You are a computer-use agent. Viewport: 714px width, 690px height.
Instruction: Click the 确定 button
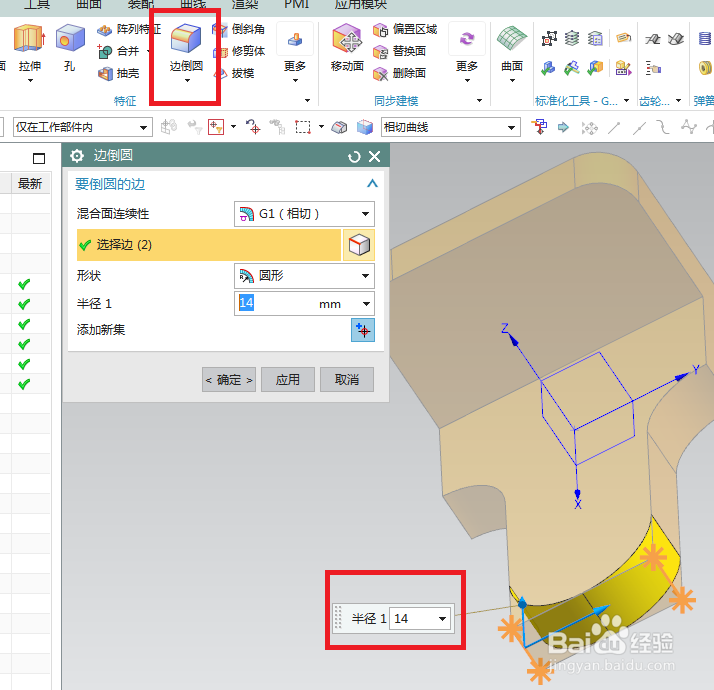[229, 379]
